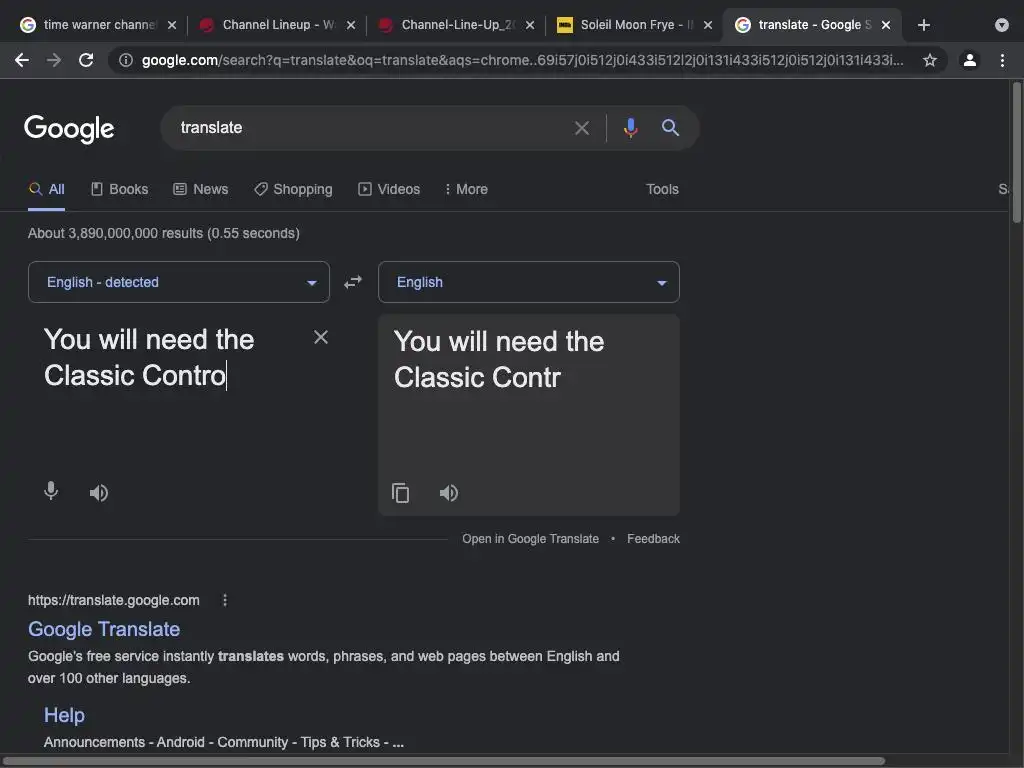This screenshot has height=768, width=1024.
Task: Close the translate - Google Search tab
Action: click(886, 25)
